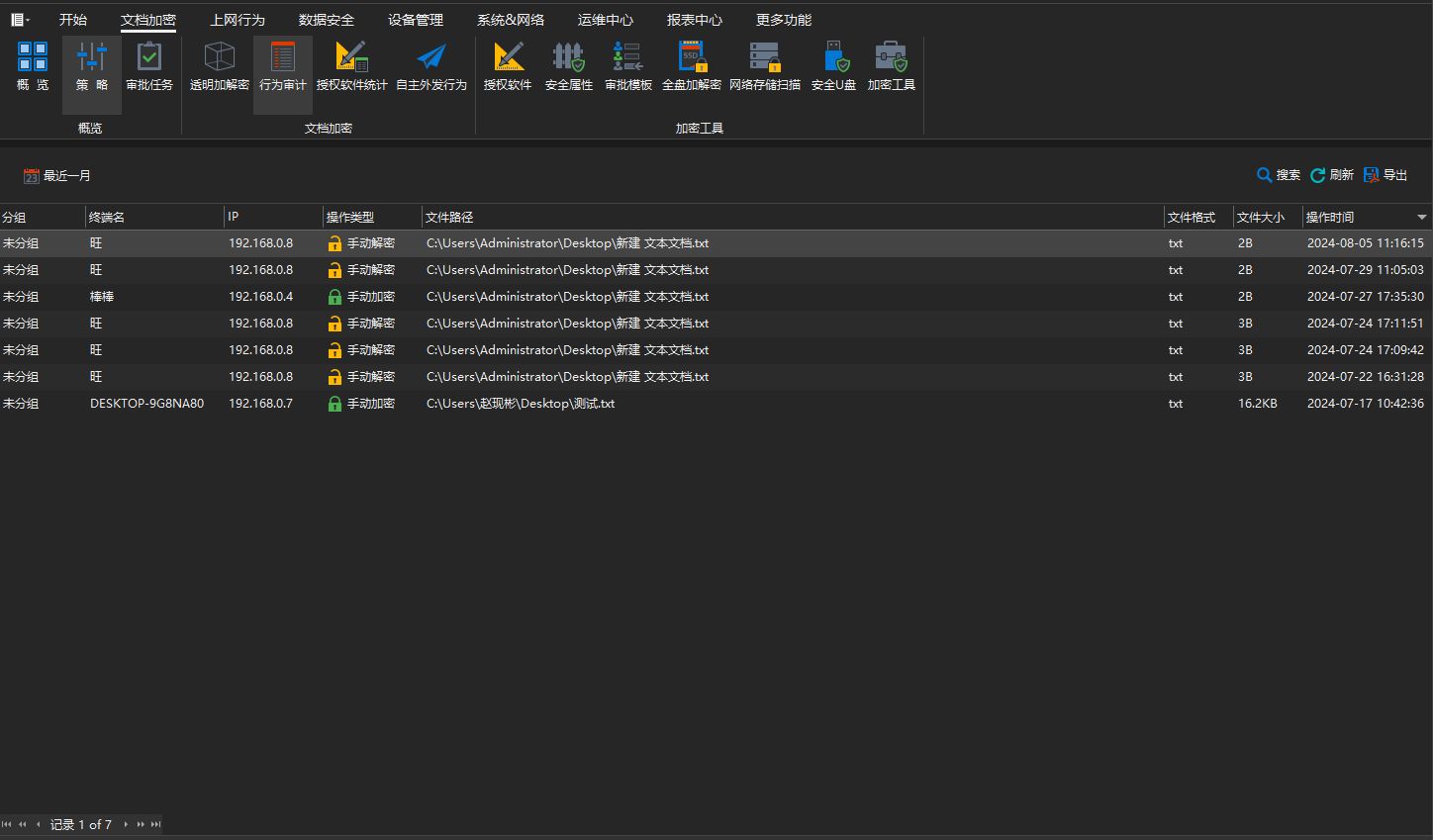The width and height of the screenshot is (1433, 840).
Task: Switch to the 系统&网络 tab
Action: [x=511, y=20]
